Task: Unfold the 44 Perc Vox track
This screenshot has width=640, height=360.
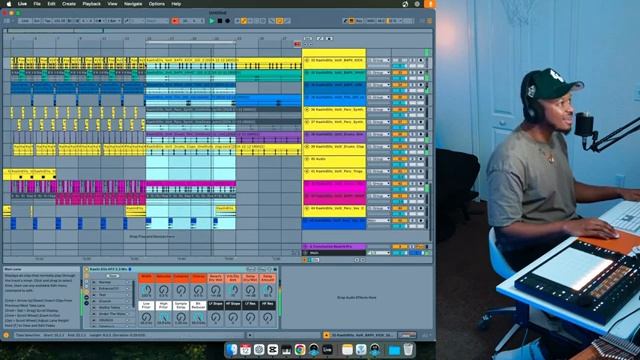Action: [x=307, y=209]
